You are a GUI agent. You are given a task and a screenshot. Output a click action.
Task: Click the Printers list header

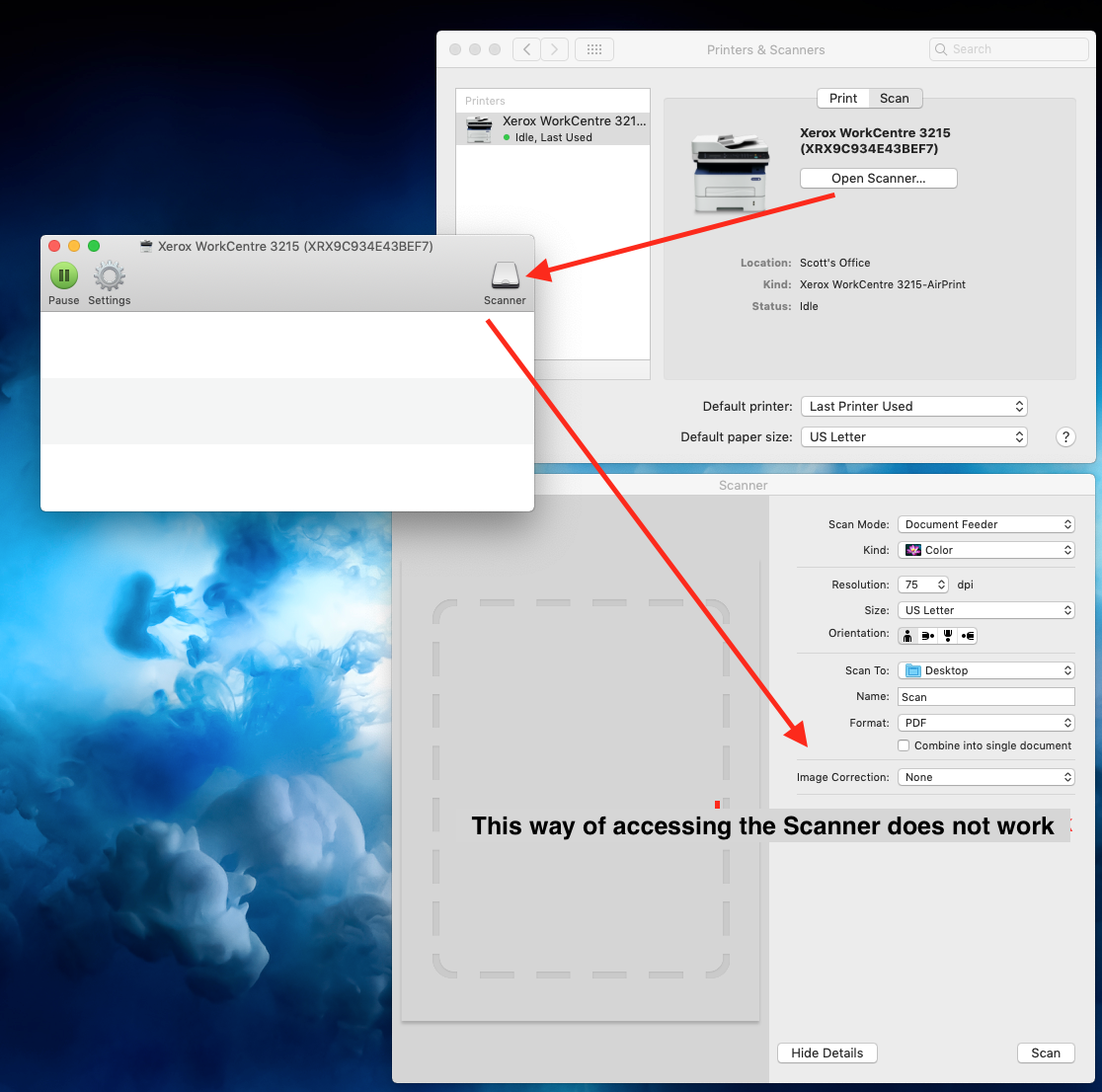coord(485,101)
